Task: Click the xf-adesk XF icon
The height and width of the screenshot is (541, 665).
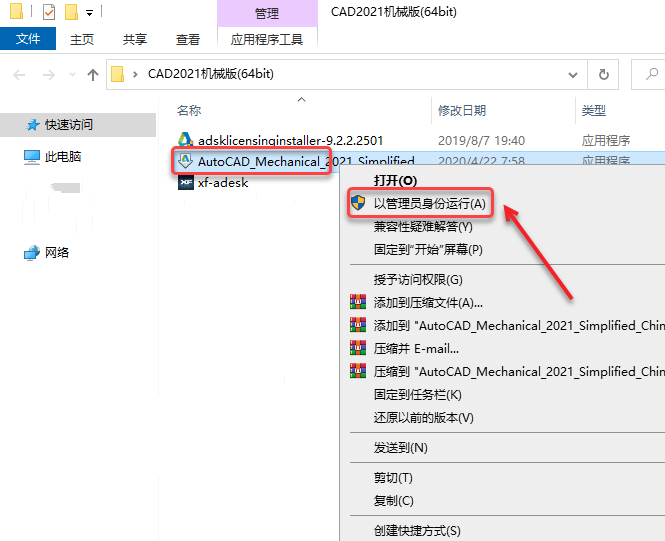Action: point(185,183)
